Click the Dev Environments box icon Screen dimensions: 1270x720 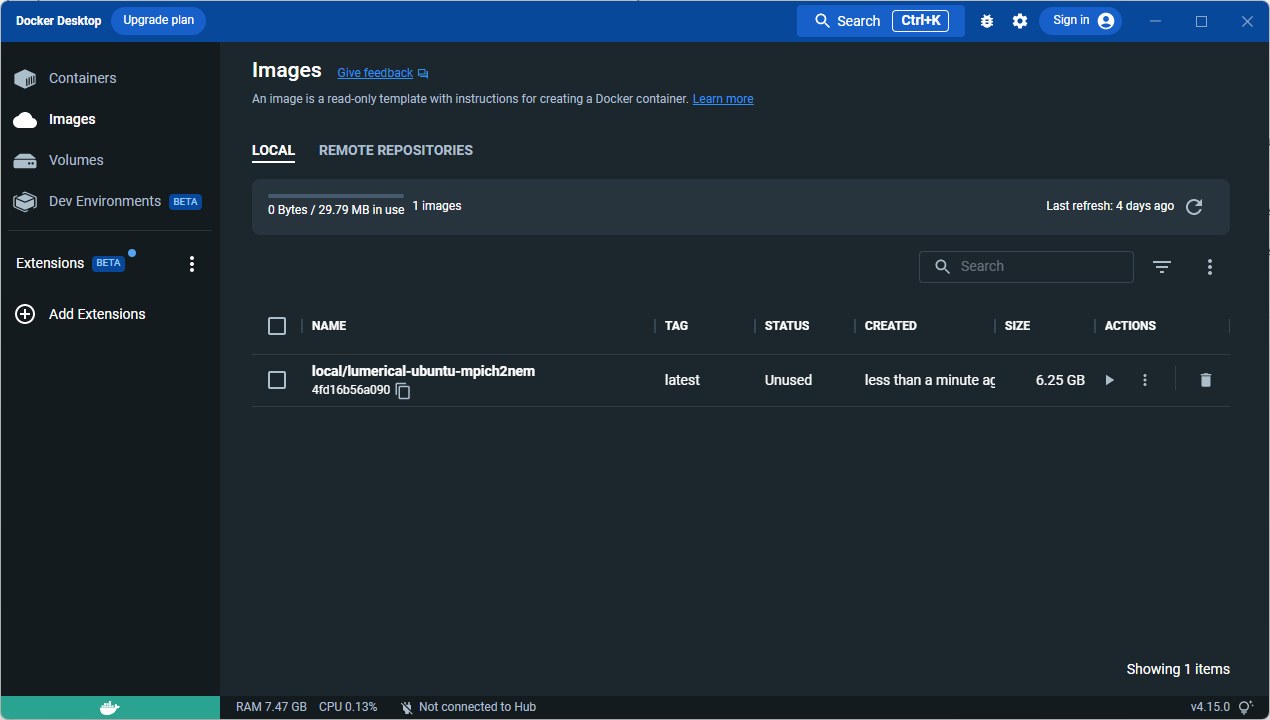[25, 202]
